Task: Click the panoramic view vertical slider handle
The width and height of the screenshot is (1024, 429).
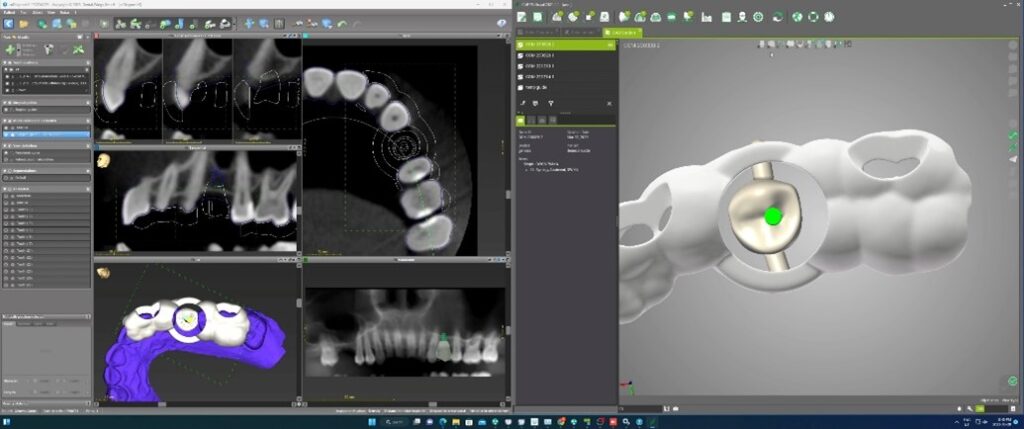Action: (508, 331)
